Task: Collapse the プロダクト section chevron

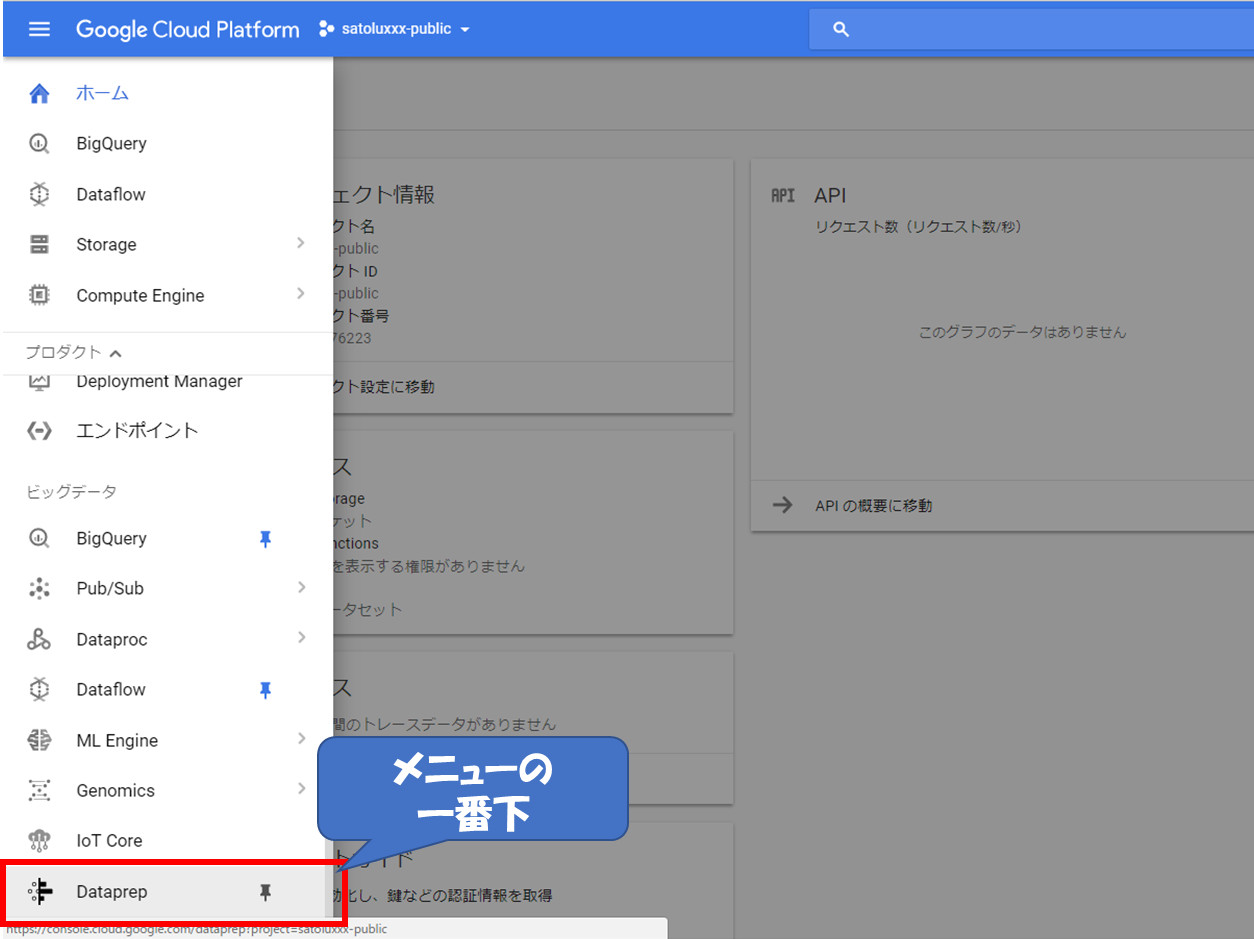Action: (x=115, y=353)
